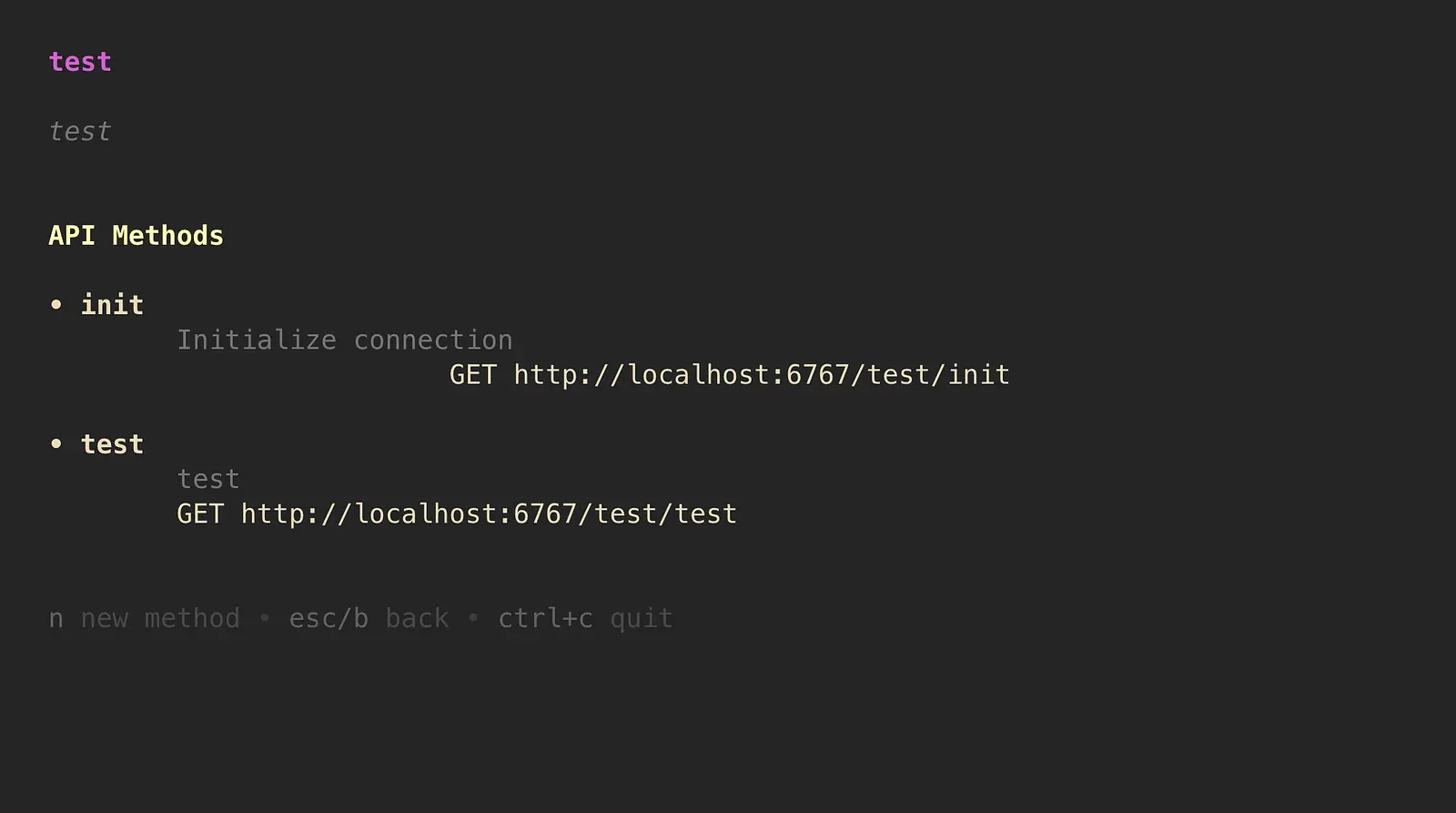Click the pink "test" title at top
The width and height of the screenshot is (1456, 813).
tap(80, 62)
